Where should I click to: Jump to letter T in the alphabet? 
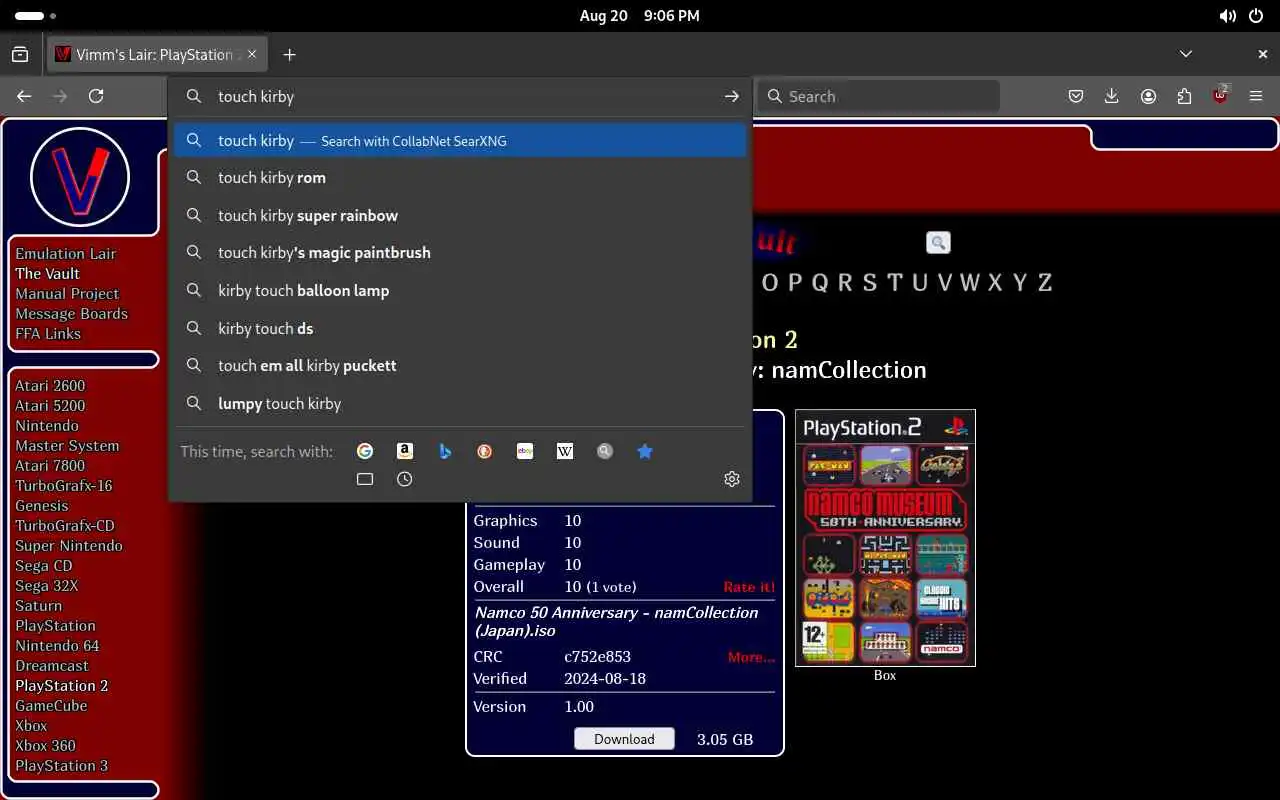coord(894,282)
